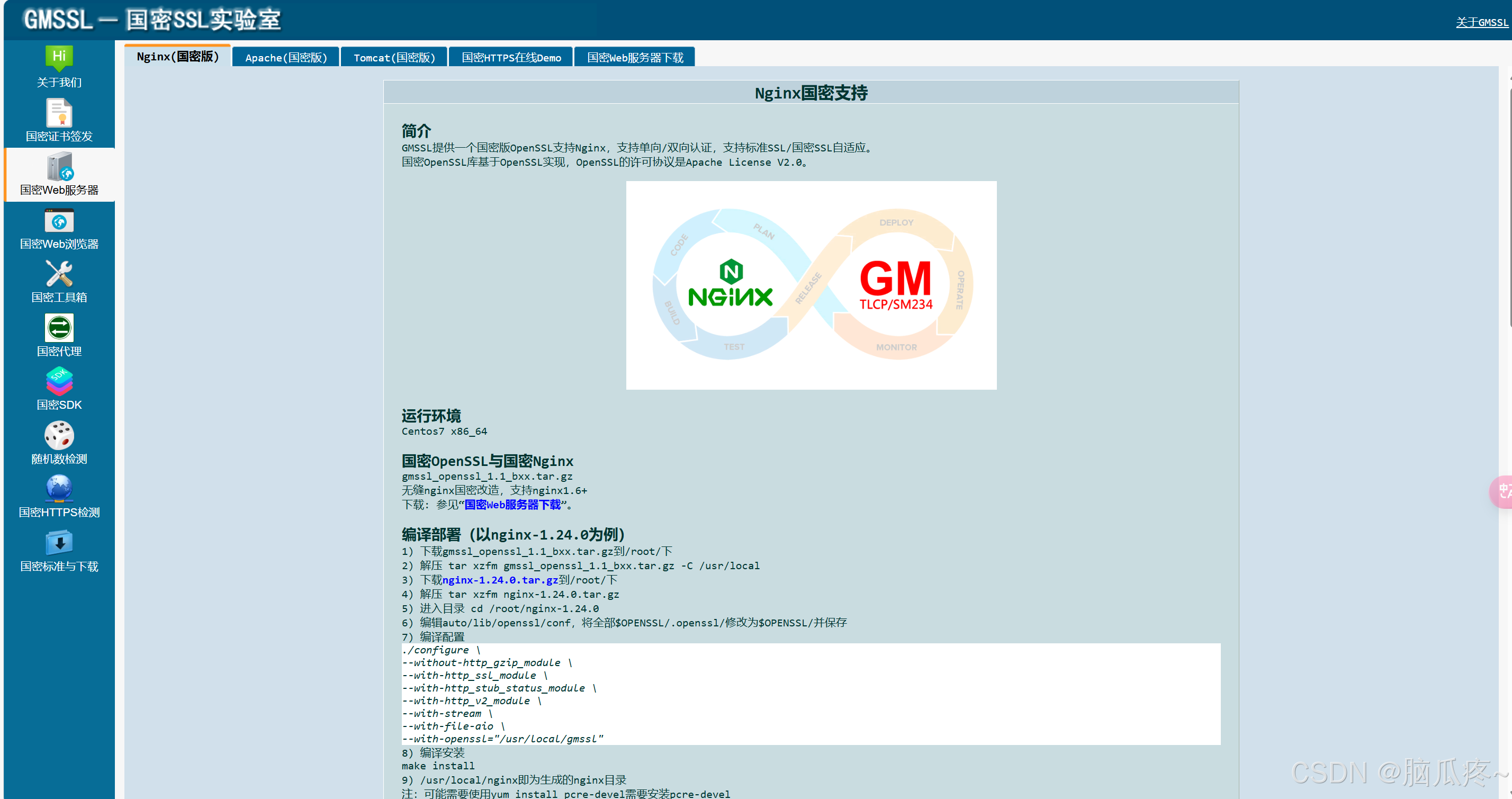Open the 国密Web服务器下载 tab
This screenshot has width=1512, height=799.
[x=634, y=58]
